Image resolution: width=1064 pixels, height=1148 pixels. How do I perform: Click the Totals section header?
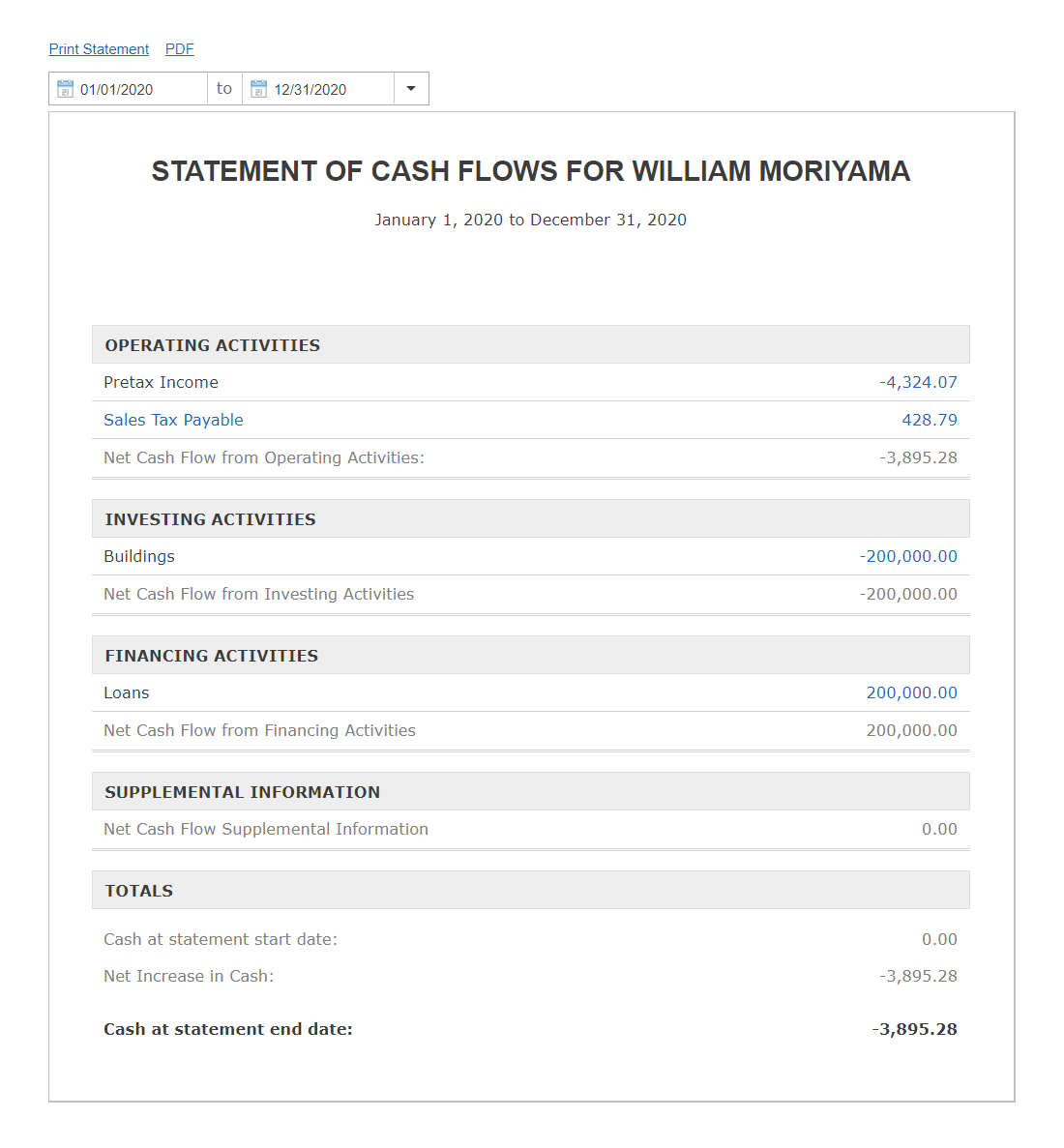530,891
